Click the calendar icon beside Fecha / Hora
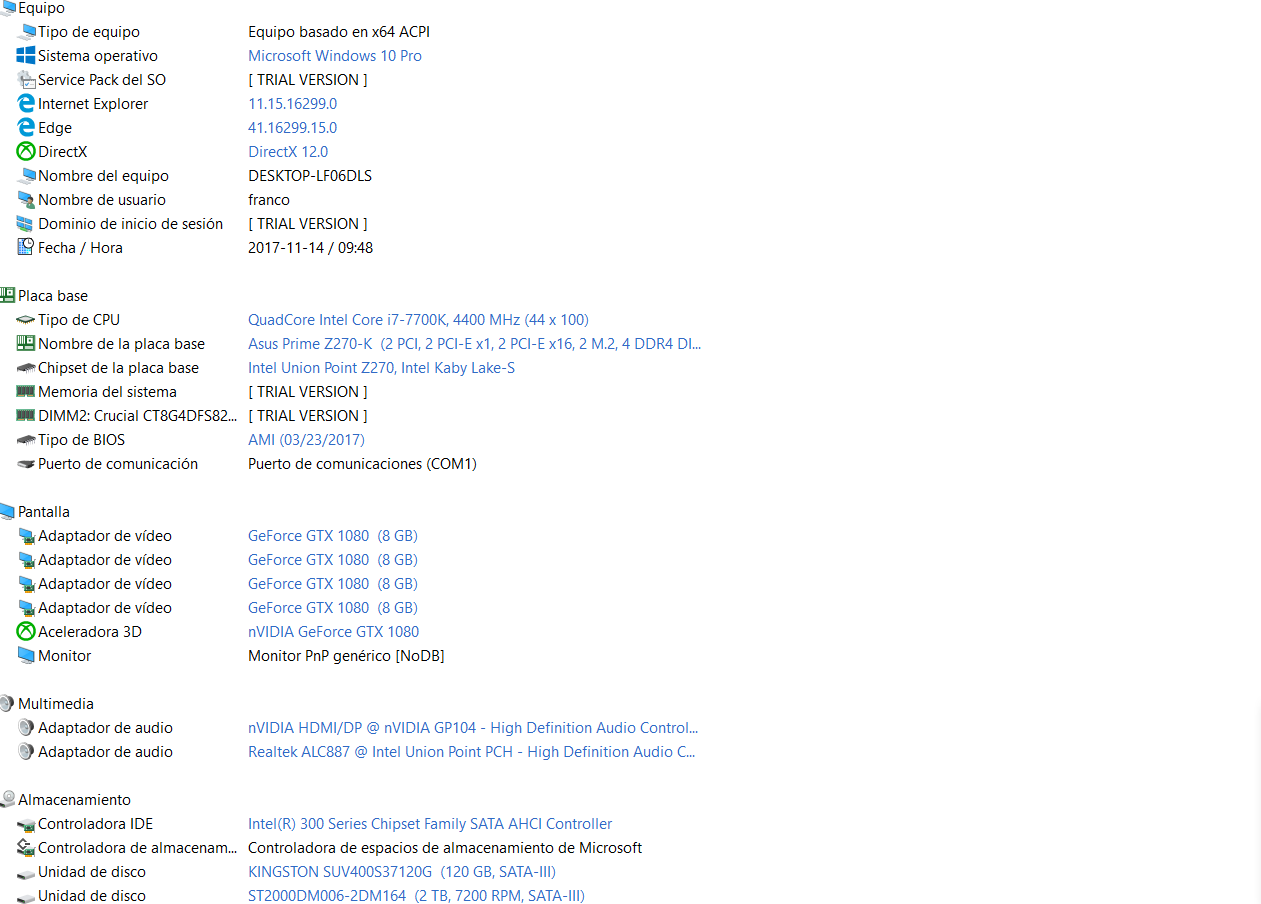The image size is (1261, 904). [26, 248]
